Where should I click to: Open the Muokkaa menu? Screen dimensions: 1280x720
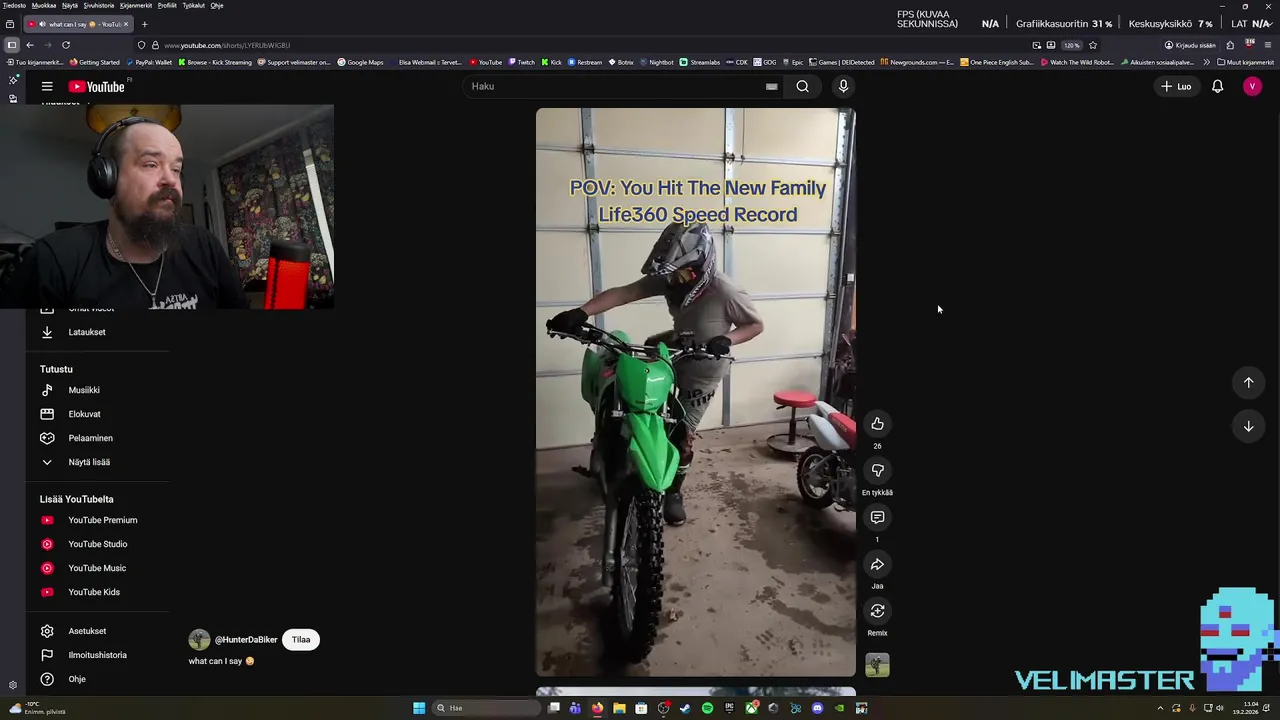[x=44, y=5]
